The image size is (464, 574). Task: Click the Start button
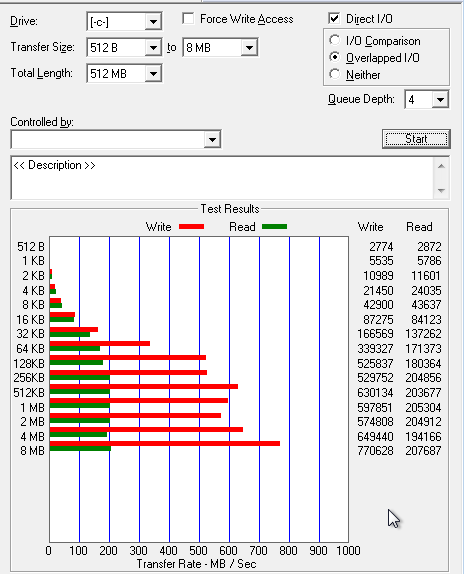(x=416, y=139)
